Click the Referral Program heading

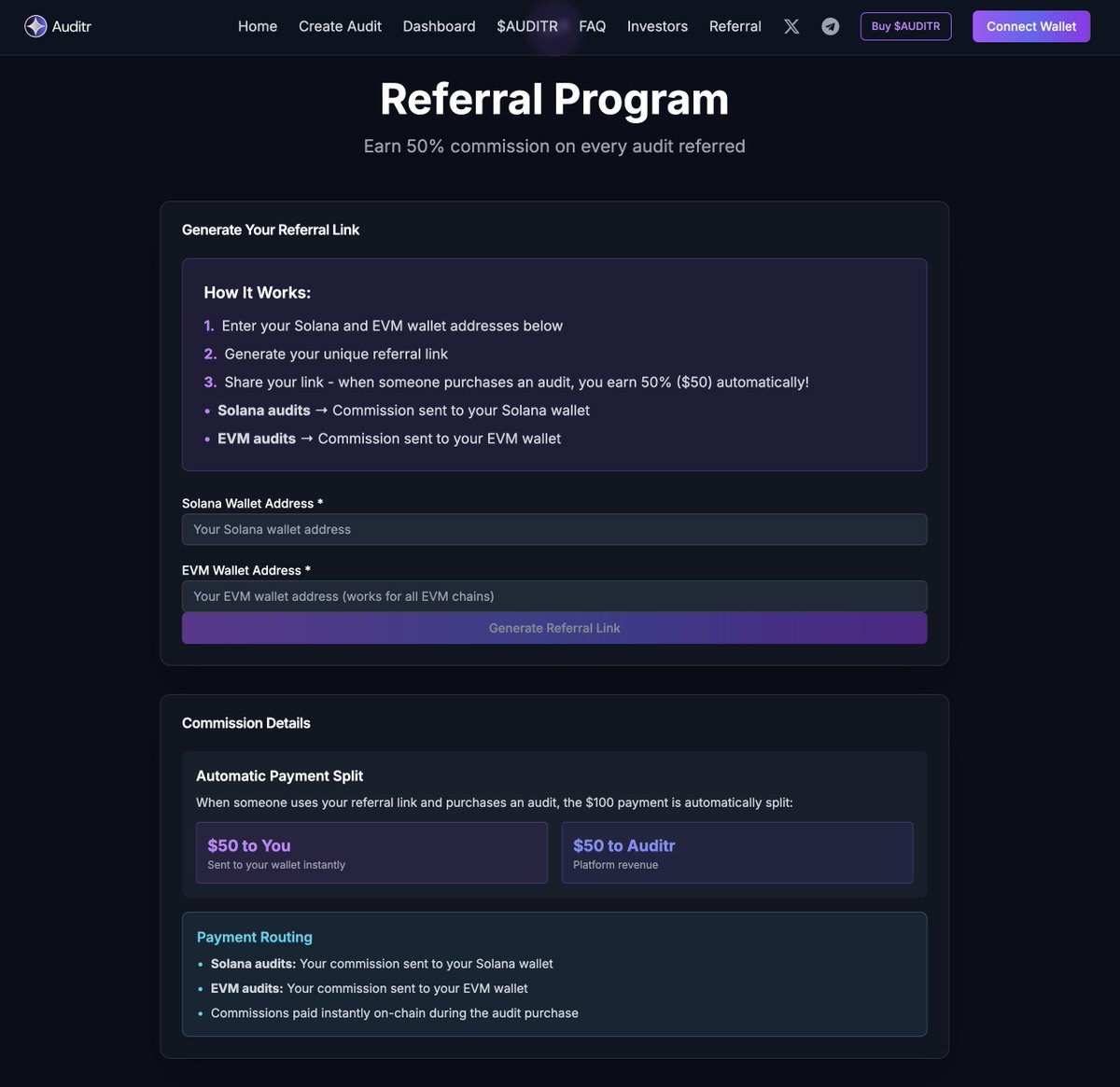[554, 99]
